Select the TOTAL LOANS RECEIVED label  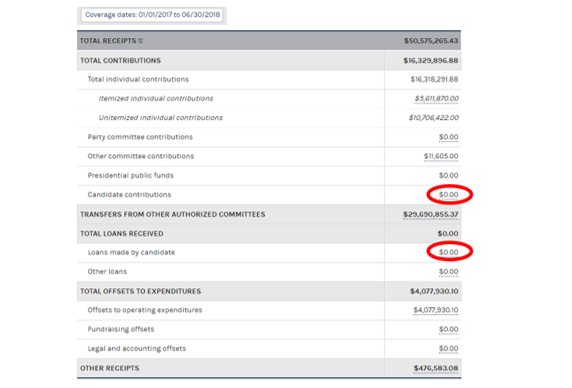pyautogui.click(x=121, y=234)
